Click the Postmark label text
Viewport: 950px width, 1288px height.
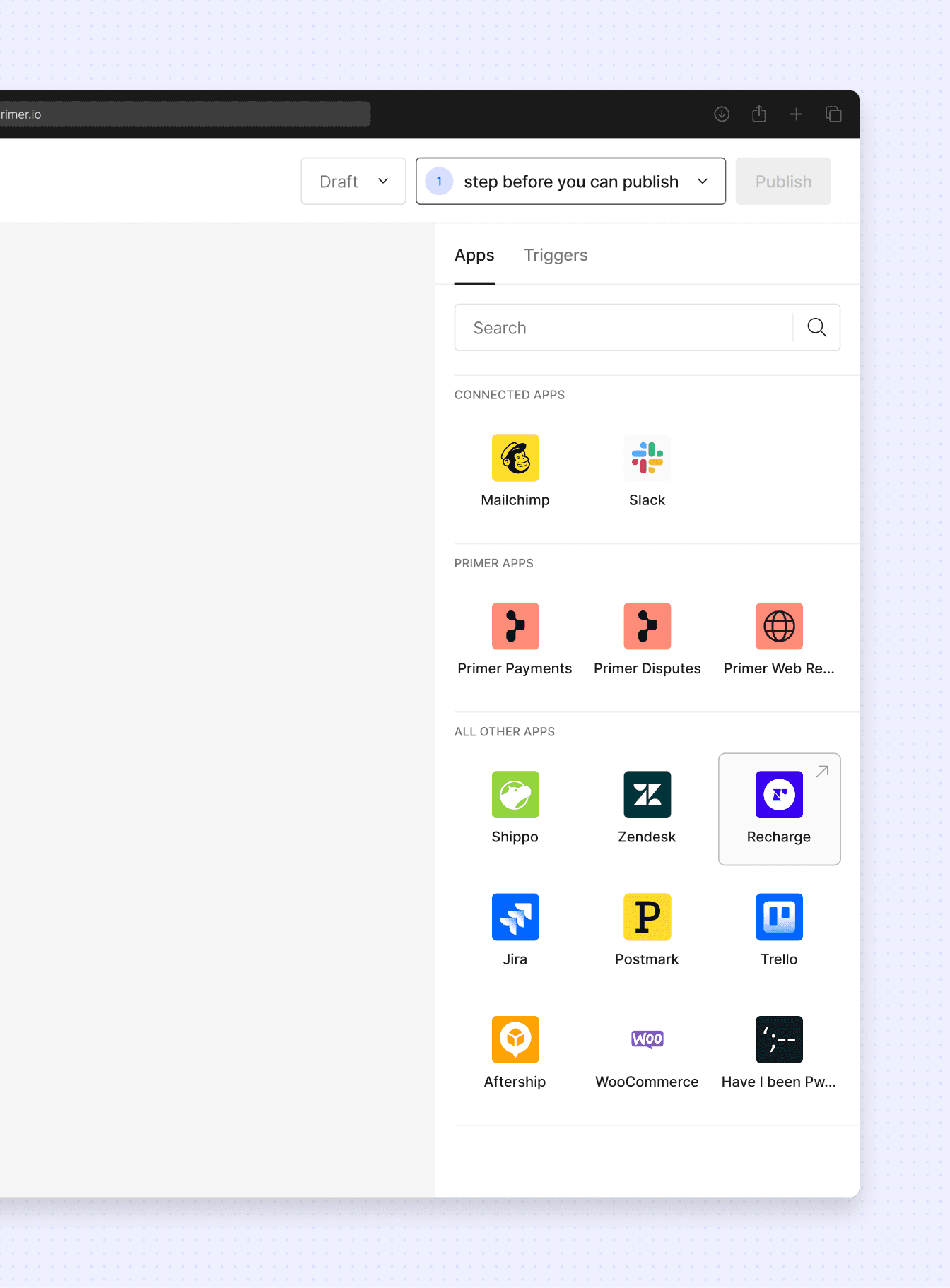tap(647, 959)
